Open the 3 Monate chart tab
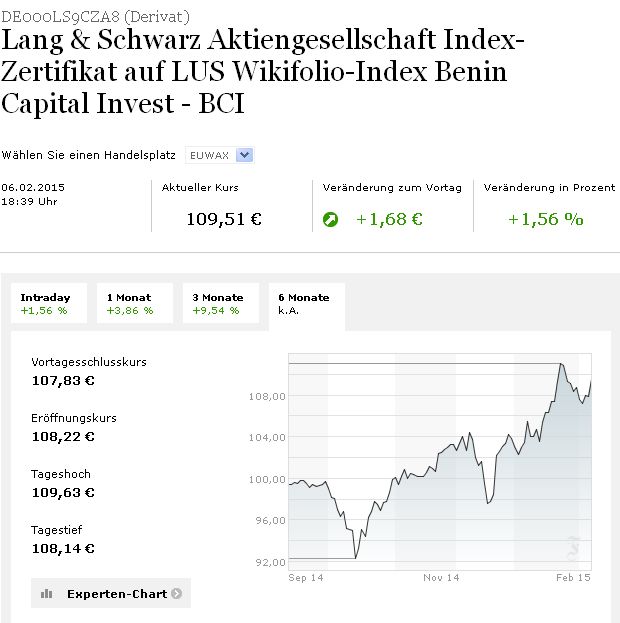Screen dimensions: 620x623 coord(219,303)
